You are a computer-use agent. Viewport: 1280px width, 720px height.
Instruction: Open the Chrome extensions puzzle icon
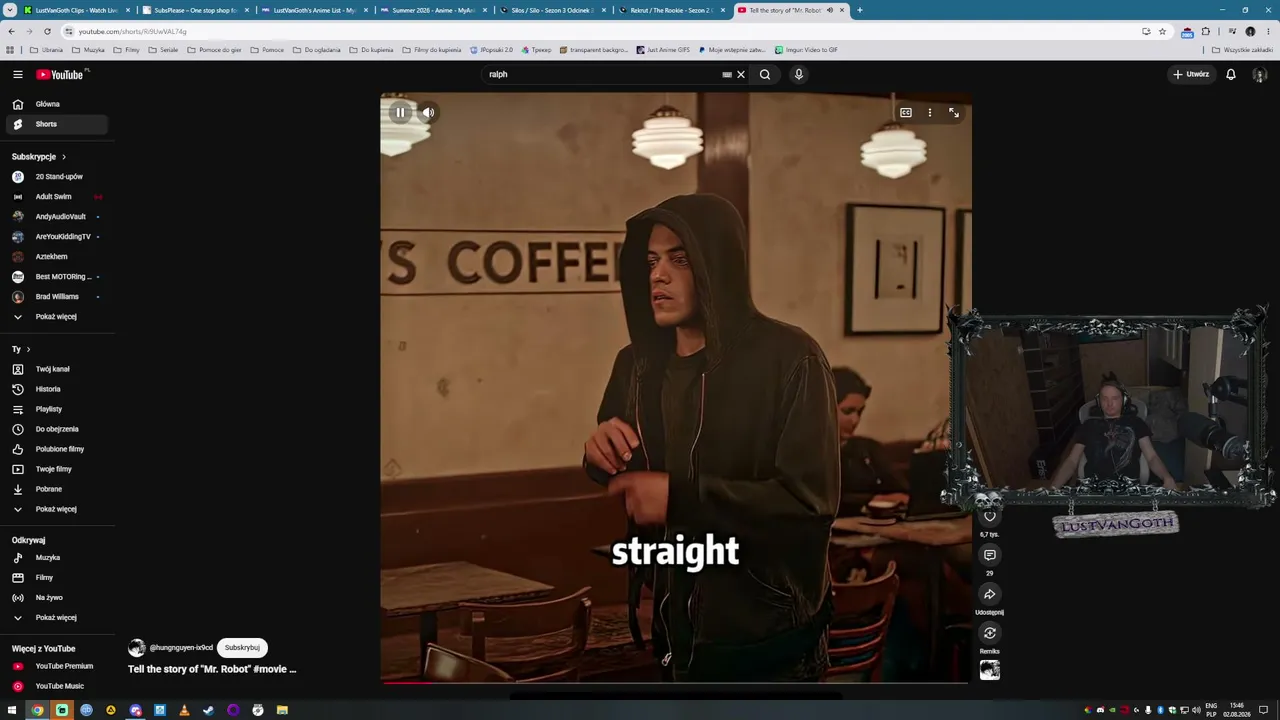coord(1206,31)
